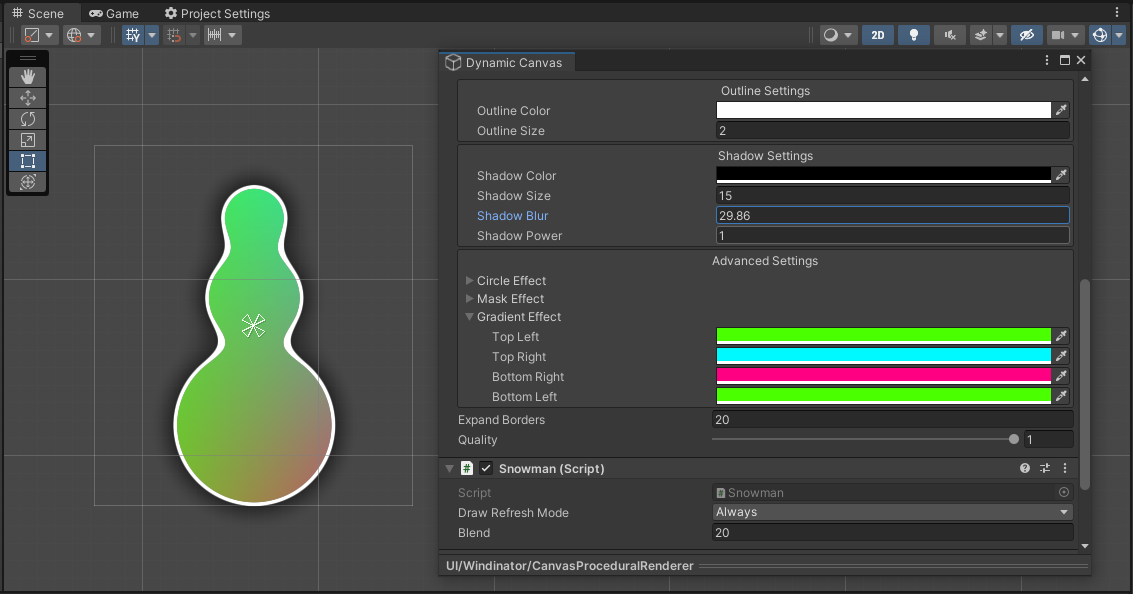This screenshot has height=594, width=1133.
Task: Switch to the Game tab
Action: (x=113, y=13)
